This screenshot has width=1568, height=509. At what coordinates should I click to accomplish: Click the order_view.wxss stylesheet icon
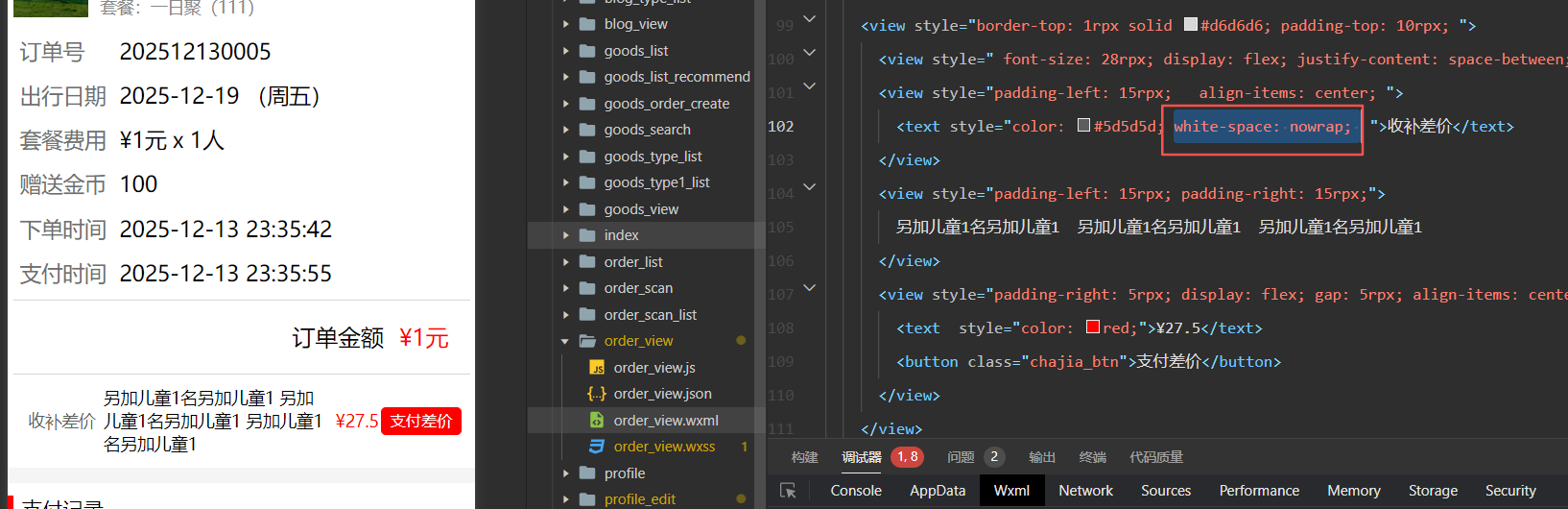tap(597, 447)
